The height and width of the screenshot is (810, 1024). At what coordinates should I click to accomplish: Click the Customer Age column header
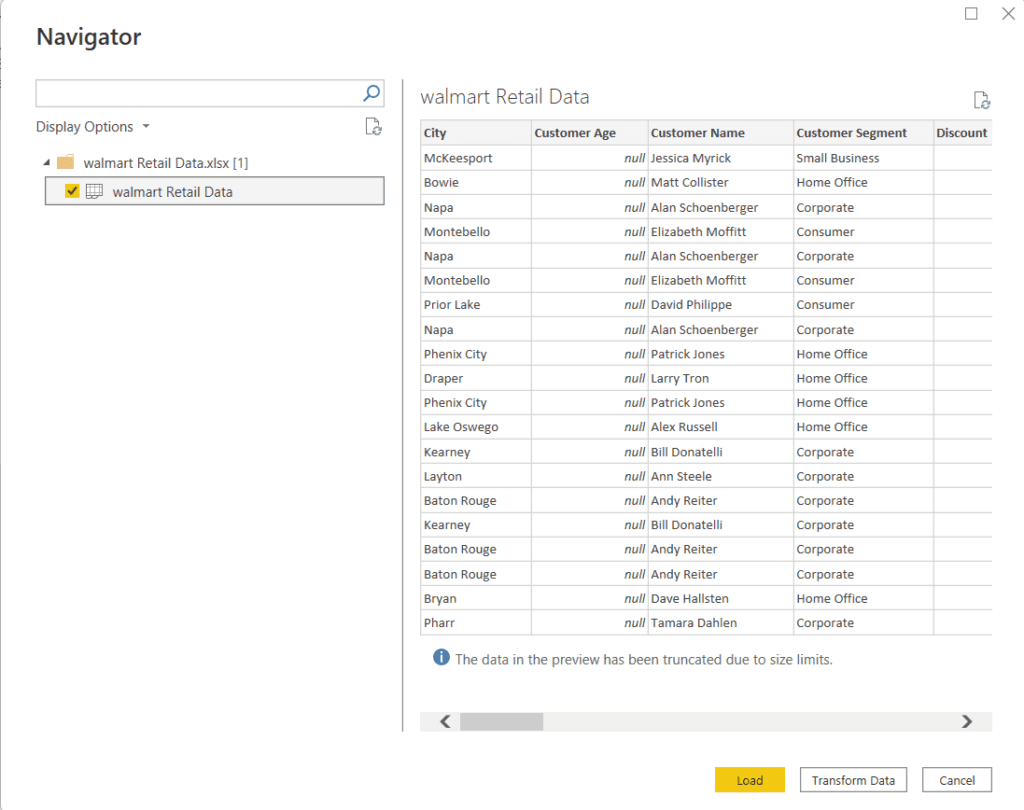click(x=590, y=133)
